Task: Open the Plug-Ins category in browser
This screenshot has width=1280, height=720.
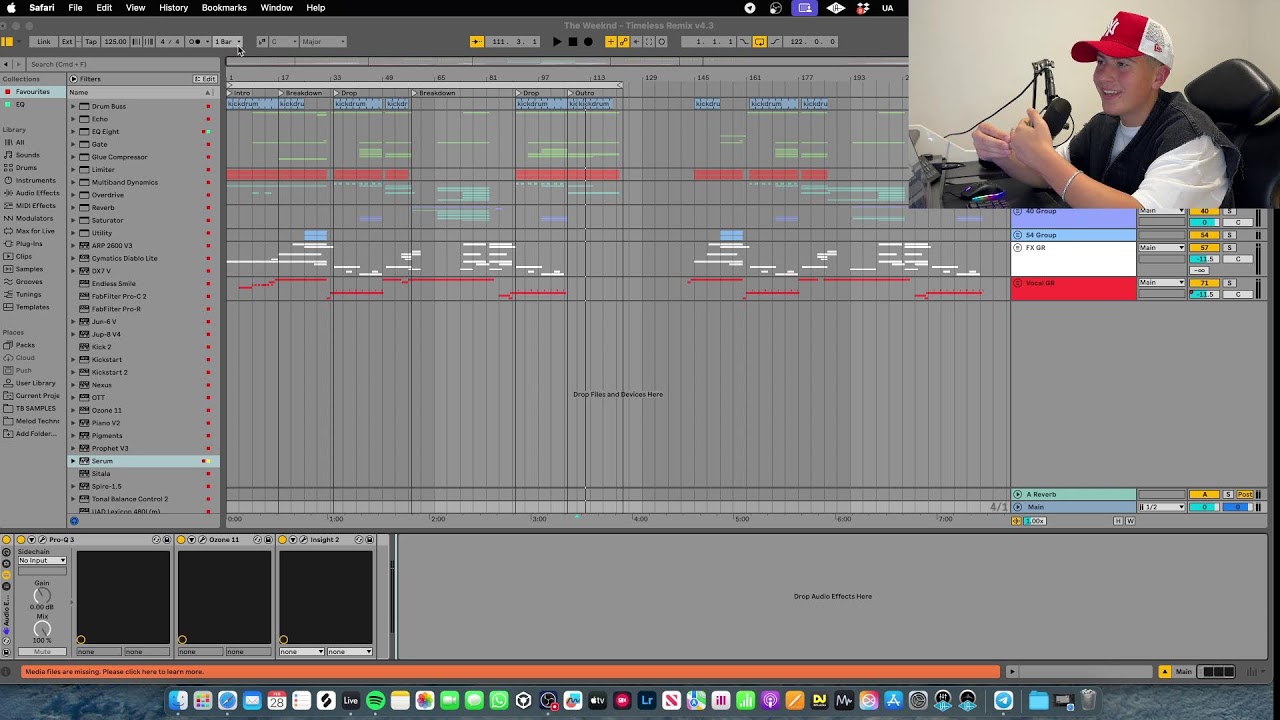Action: pos(29,243)
